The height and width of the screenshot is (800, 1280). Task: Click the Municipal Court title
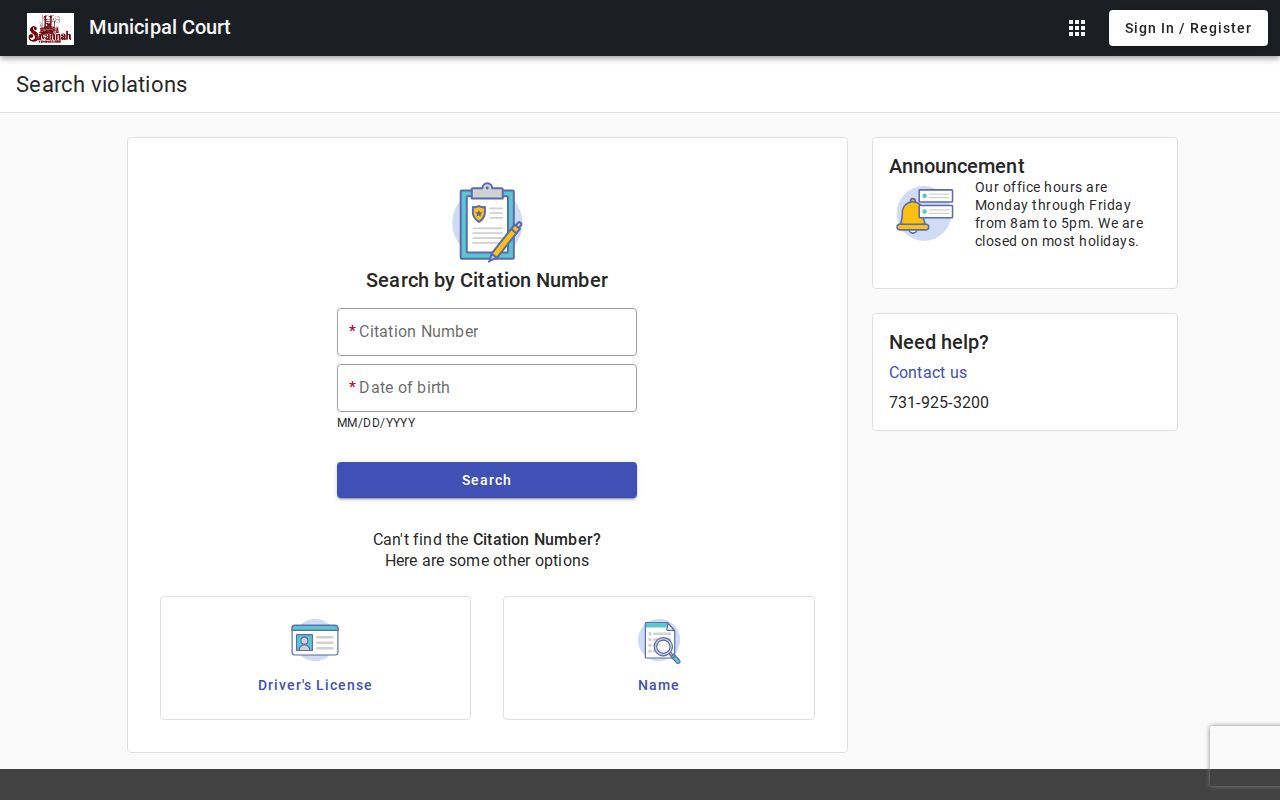coord(160,28)
